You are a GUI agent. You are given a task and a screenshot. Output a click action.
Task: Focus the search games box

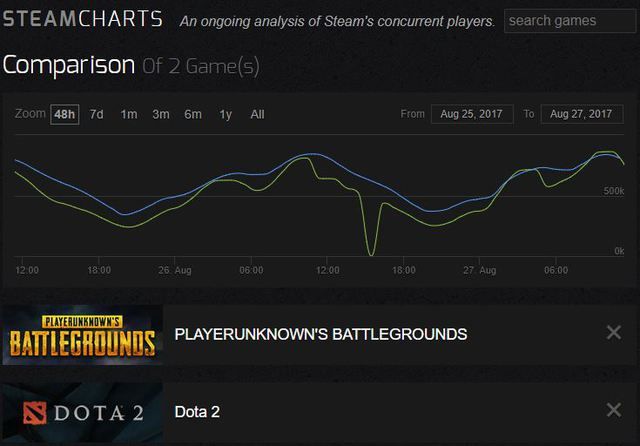pyautogui.click(x=566, y=21)
